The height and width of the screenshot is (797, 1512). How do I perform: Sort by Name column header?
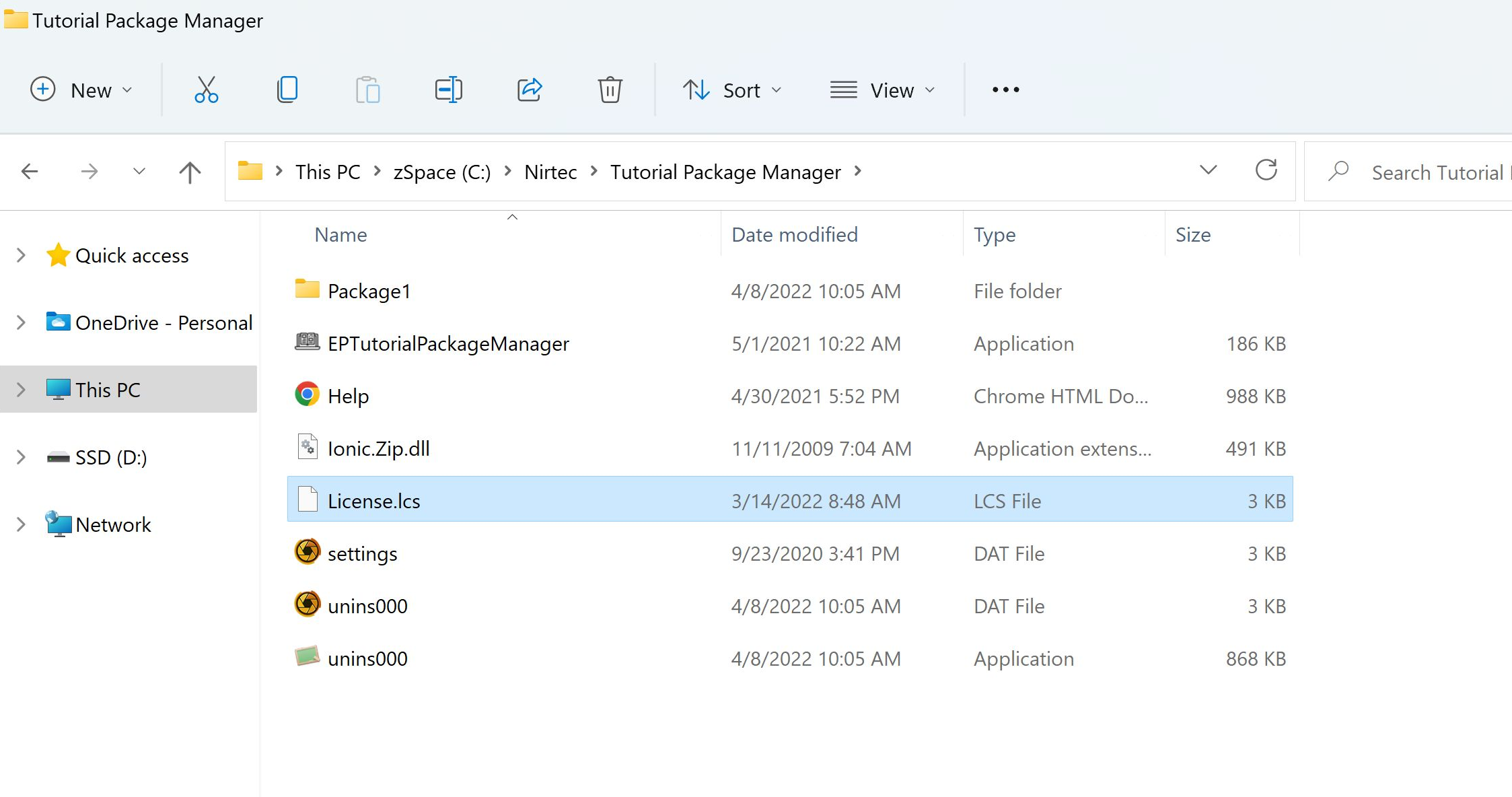click(x=340, y=234)
